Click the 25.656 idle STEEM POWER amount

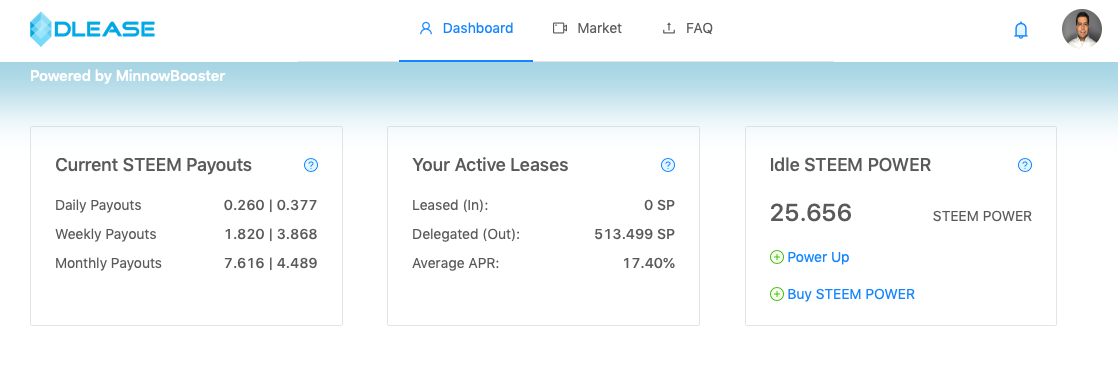pyautogui.click(x=811, y=212)
